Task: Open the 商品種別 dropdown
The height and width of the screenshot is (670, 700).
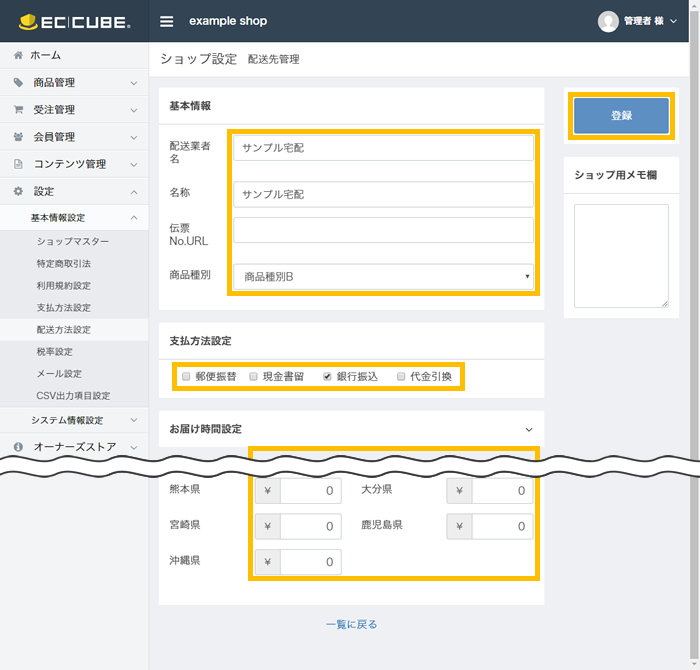Action: pyautogui.click(x=384, y=276)
